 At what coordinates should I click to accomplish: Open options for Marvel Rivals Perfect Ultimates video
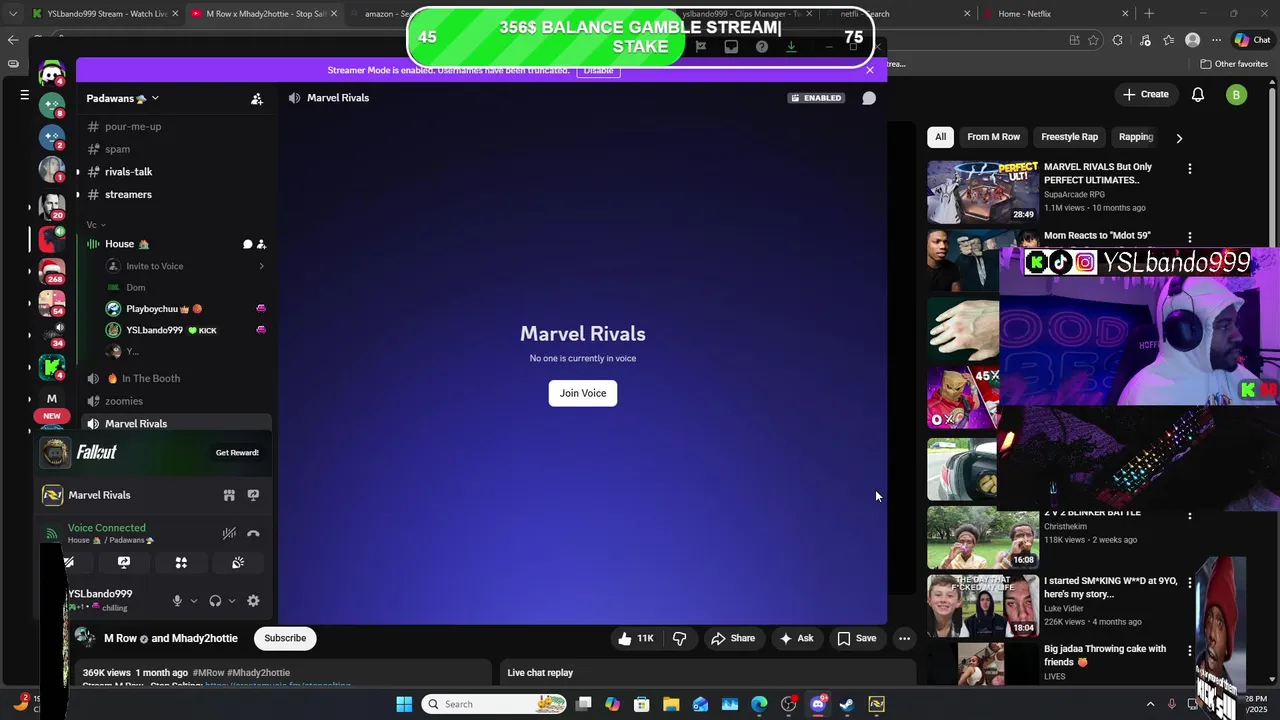coord(1190,169)
